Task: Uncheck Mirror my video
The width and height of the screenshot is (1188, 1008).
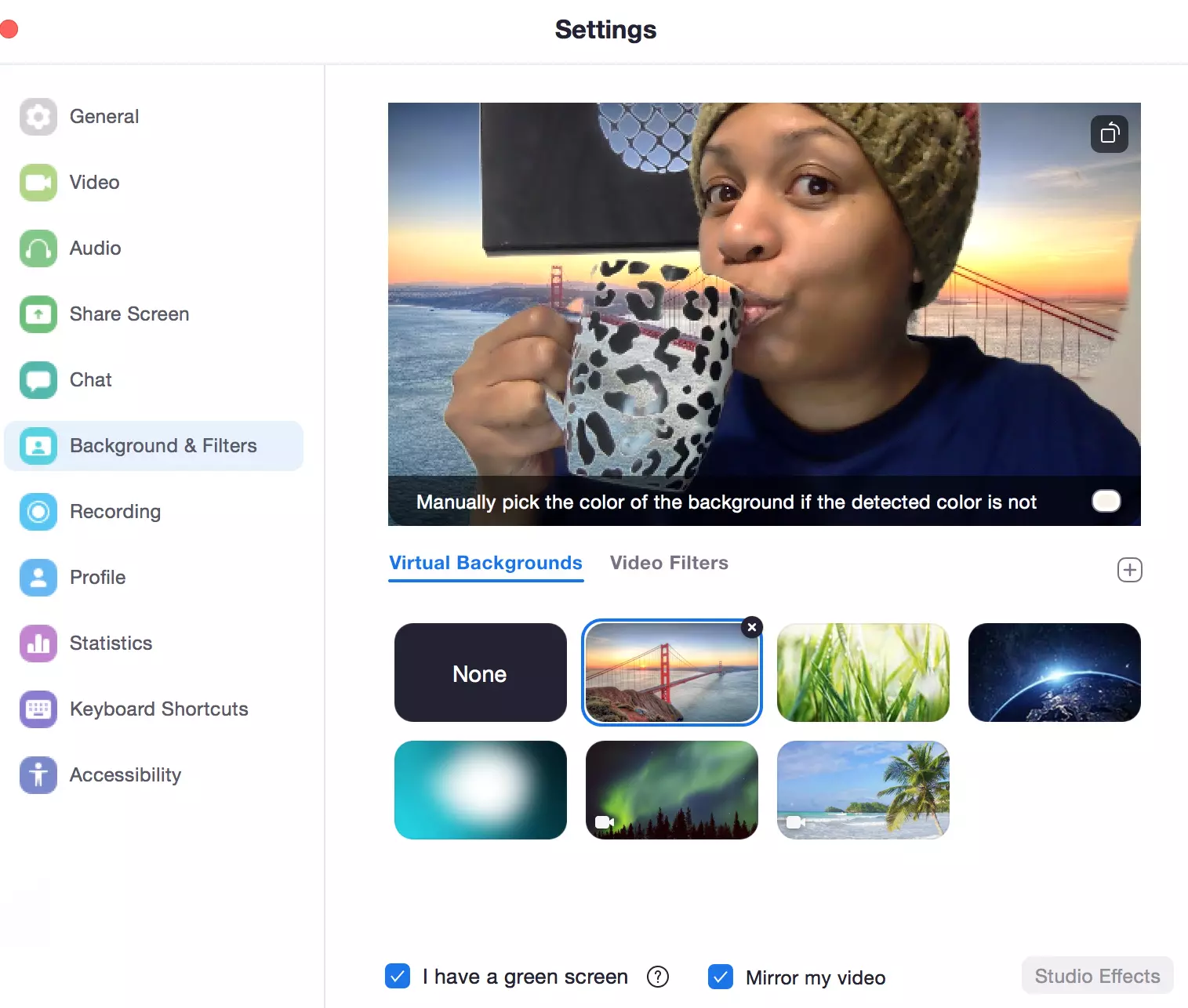Action: click(x=721, y=977)
